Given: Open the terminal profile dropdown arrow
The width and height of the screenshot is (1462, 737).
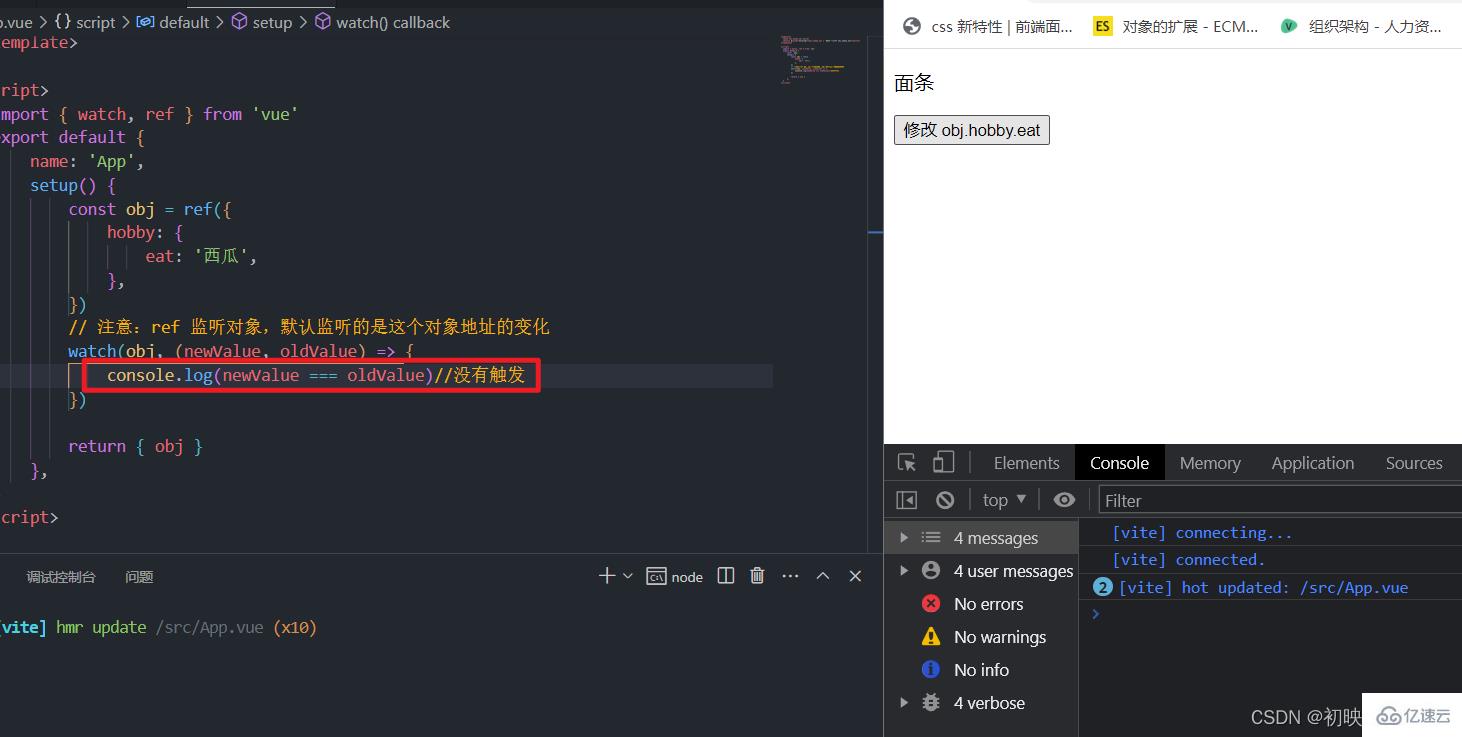Looking at the screenshot, I should click(x=625, y=575).
